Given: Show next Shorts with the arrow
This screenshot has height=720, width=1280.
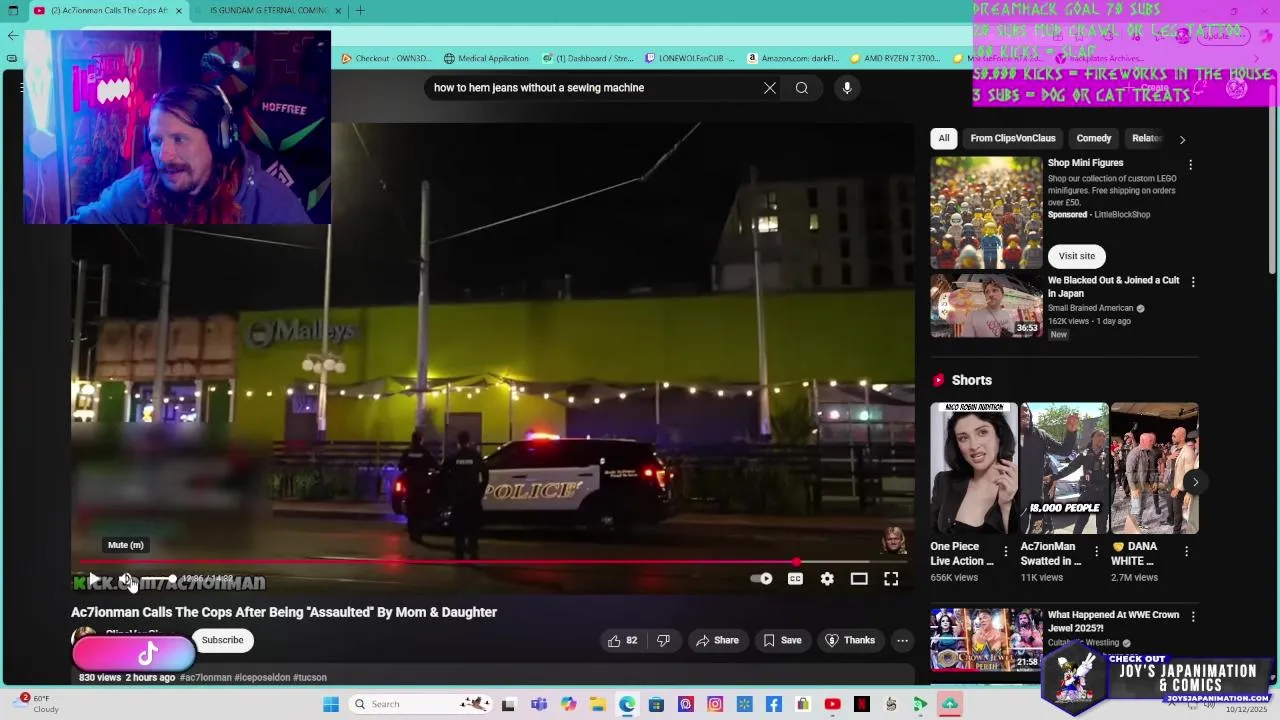Looking at the screenshot, I should [1195, 482].
